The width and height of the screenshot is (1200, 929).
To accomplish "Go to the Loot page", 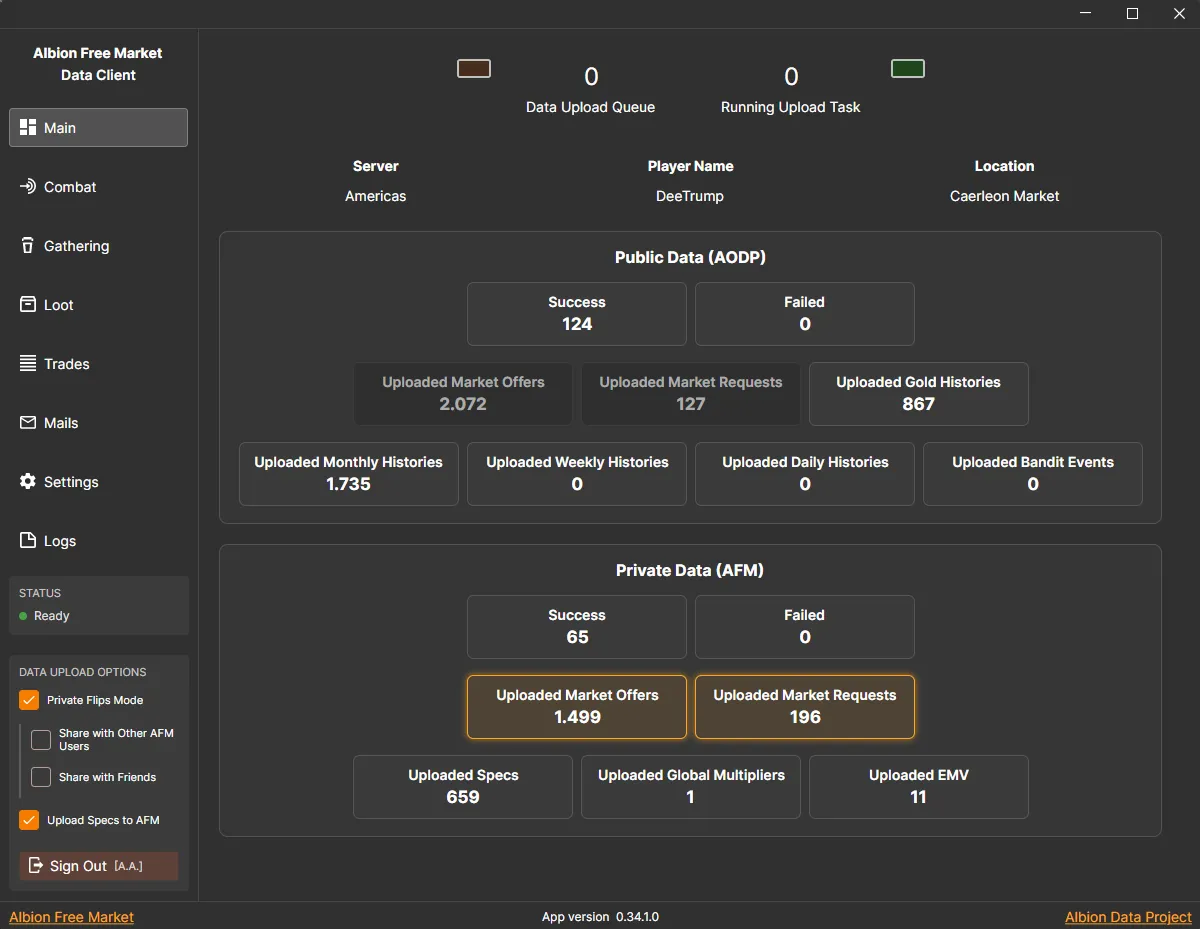I will pos(98,305).
